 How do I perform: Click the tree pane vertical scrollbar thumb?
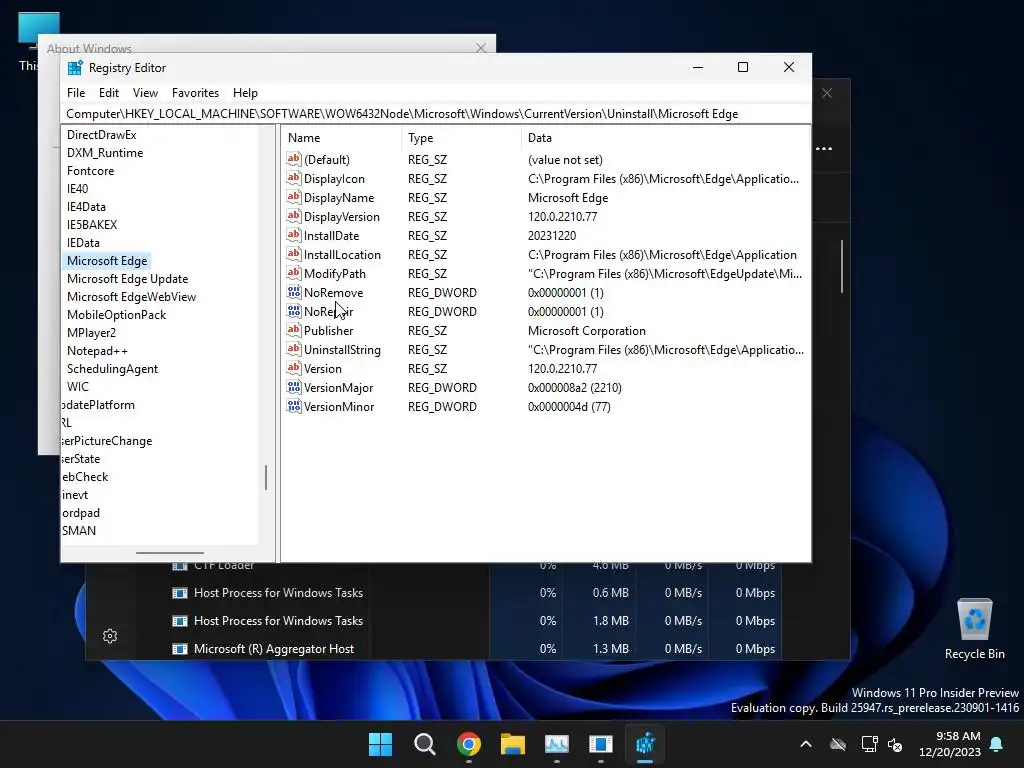(x=266, y=477)
